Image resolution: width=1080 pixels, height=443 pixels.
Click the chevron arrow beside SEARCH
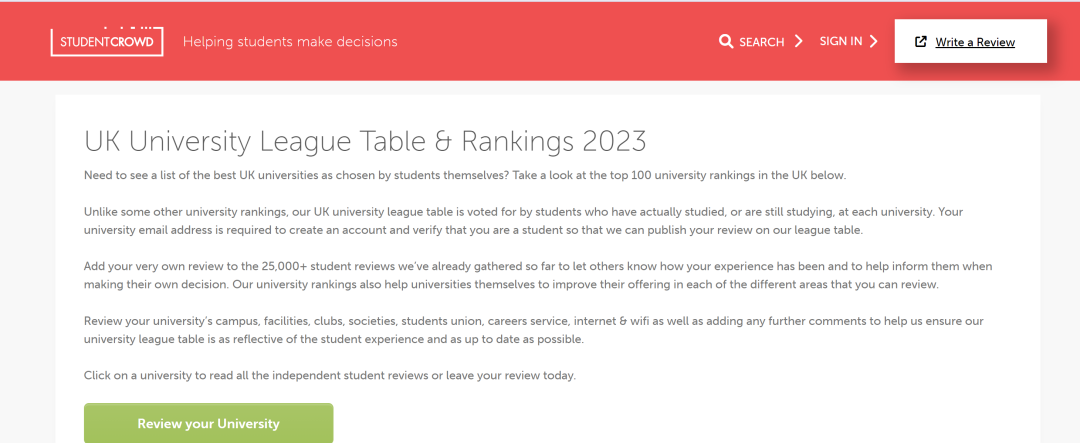tap(798, 41)
